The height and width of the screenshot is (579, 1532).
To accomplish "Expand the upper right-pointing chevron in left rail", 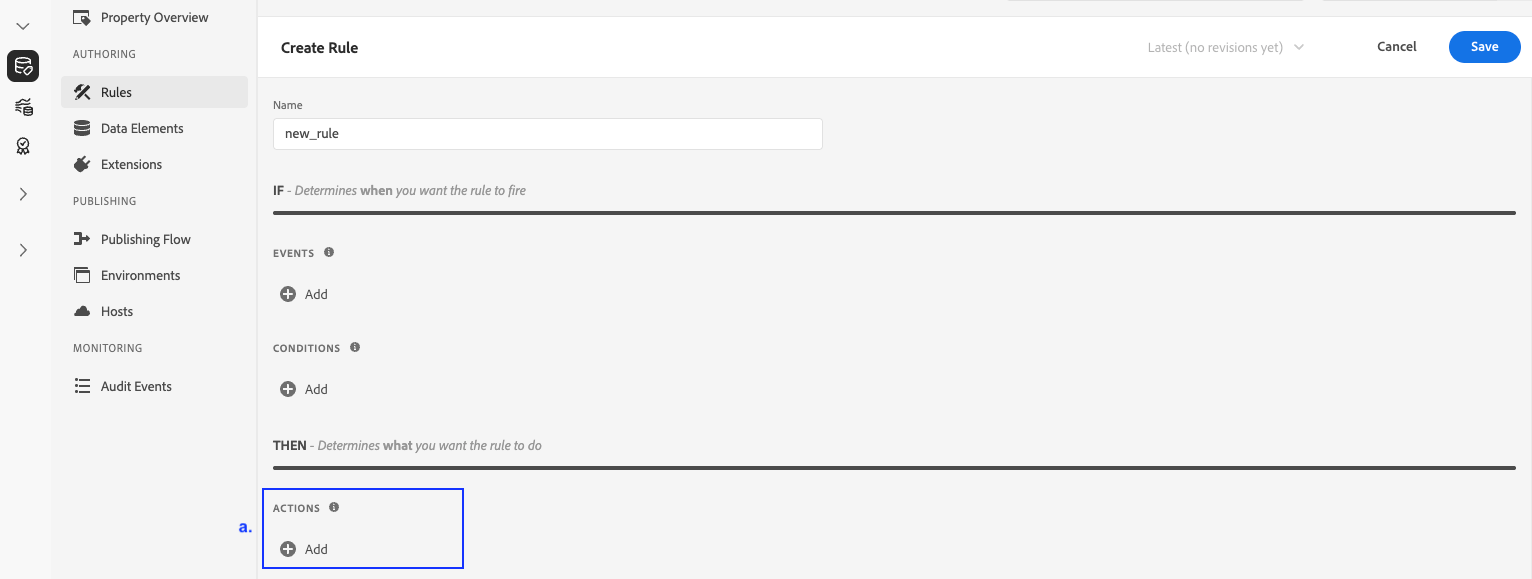I will [23, 194].
